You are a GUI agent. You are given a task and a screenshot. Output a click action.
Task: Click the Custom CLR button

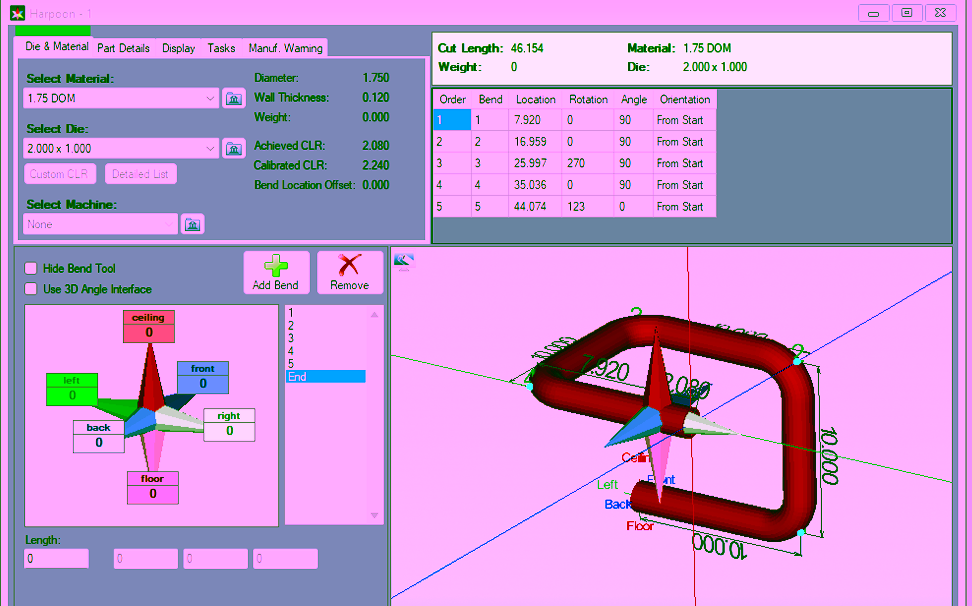pos(60,174)
